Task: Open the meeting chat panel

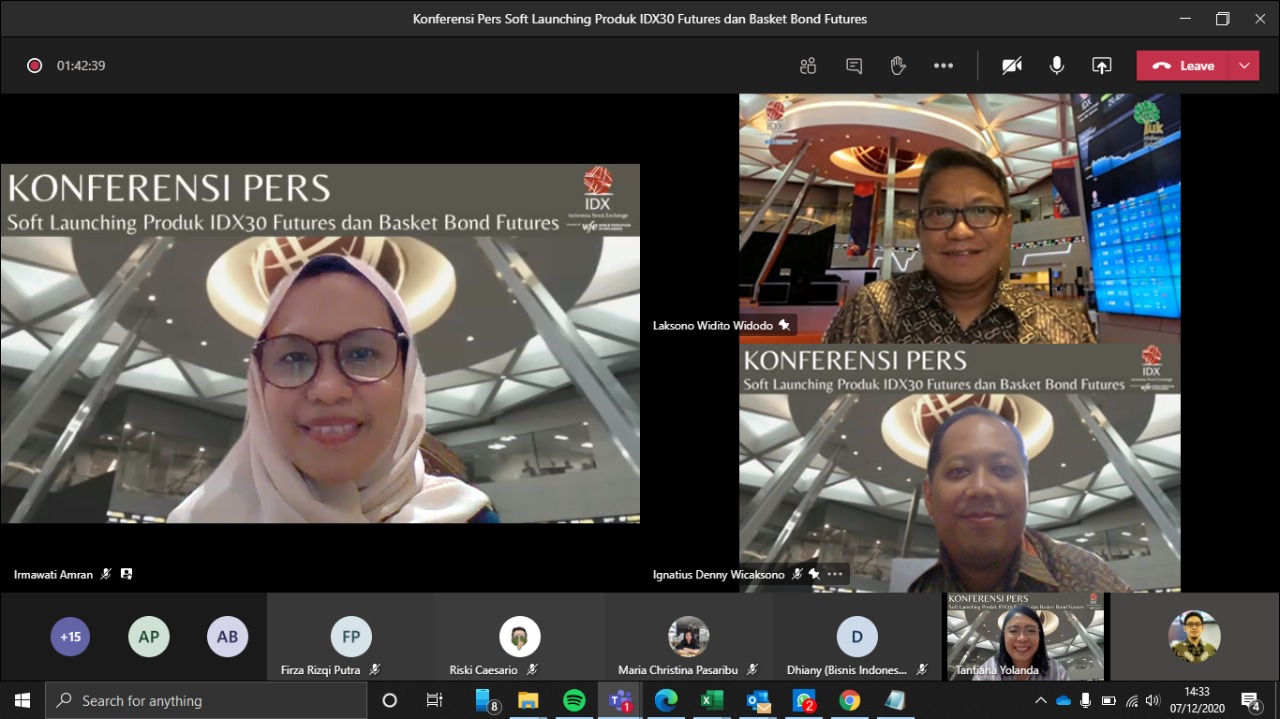Action: (854, 66)
